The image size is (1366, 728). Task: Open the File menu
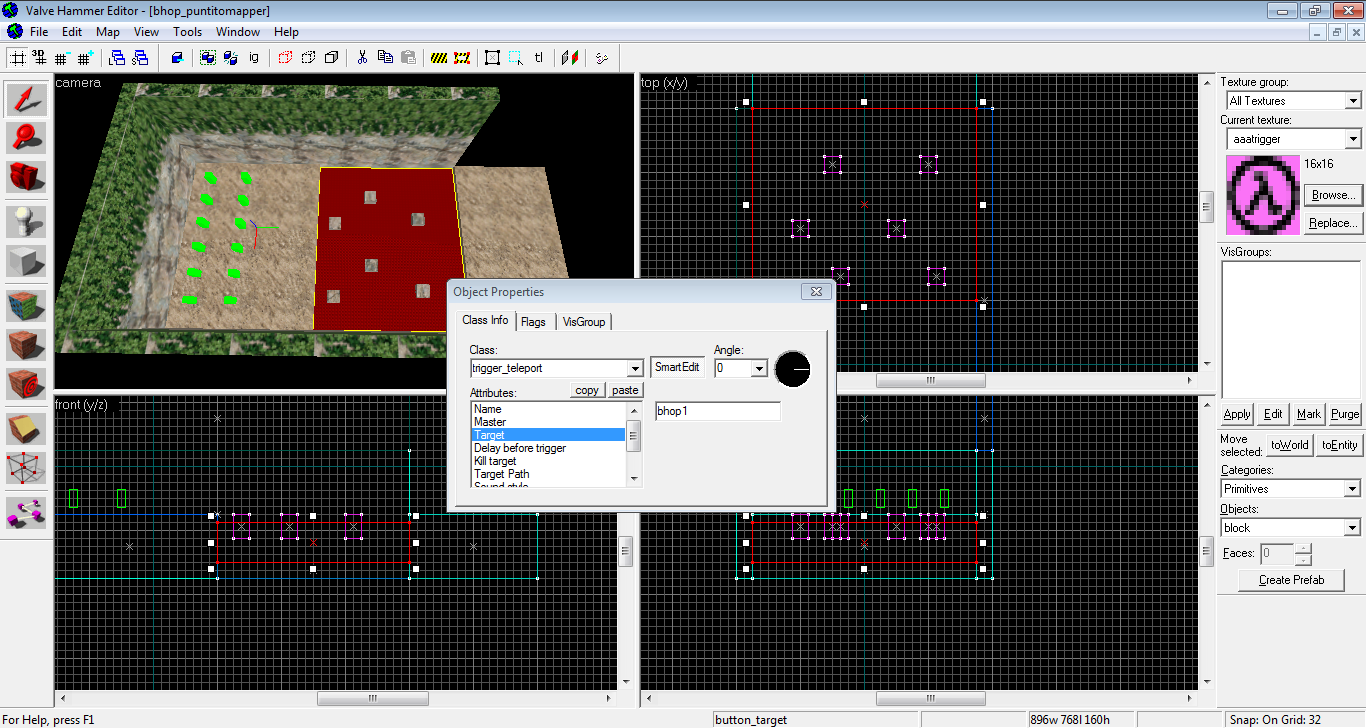[x=38, y=32]
